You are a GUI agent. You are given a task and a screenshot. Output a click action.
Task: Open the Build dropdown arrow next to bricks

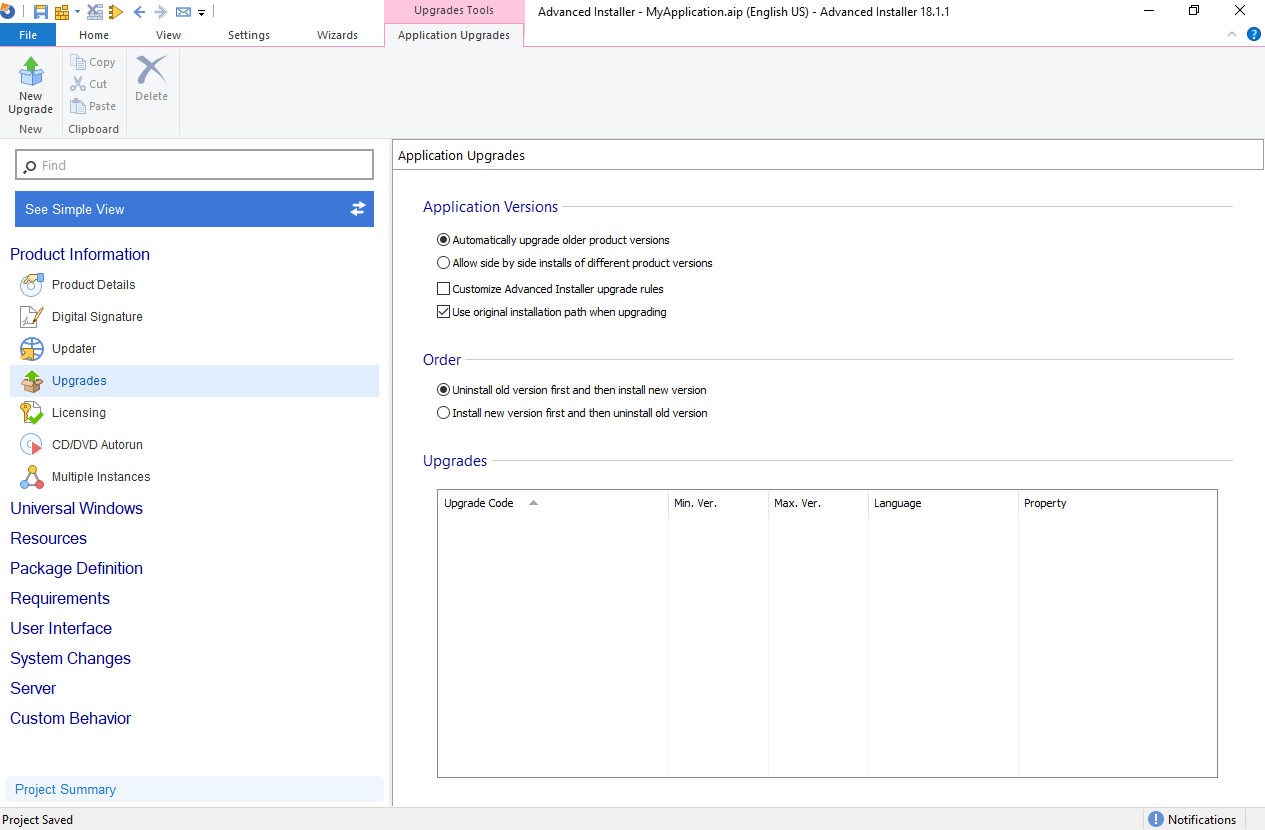77,12
